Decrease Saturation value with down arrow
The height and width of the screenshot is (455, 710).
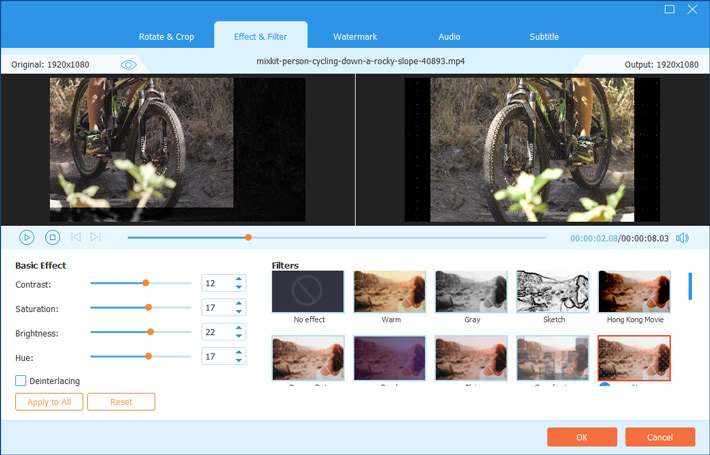coord(238,313)
